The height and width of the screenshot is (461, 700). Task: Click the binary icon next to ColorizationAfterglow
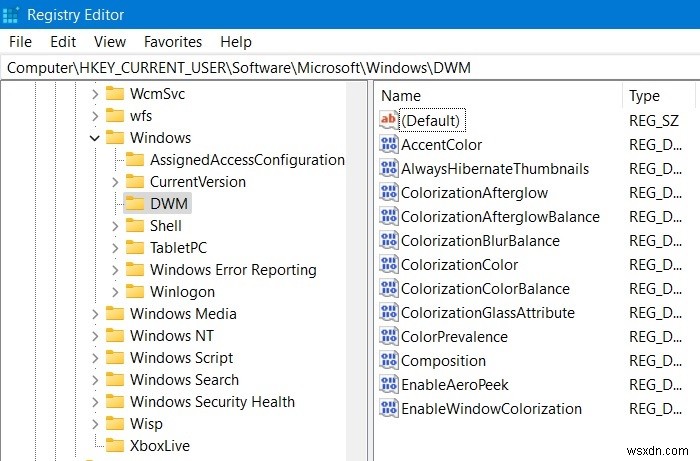[x=388, y=192]
